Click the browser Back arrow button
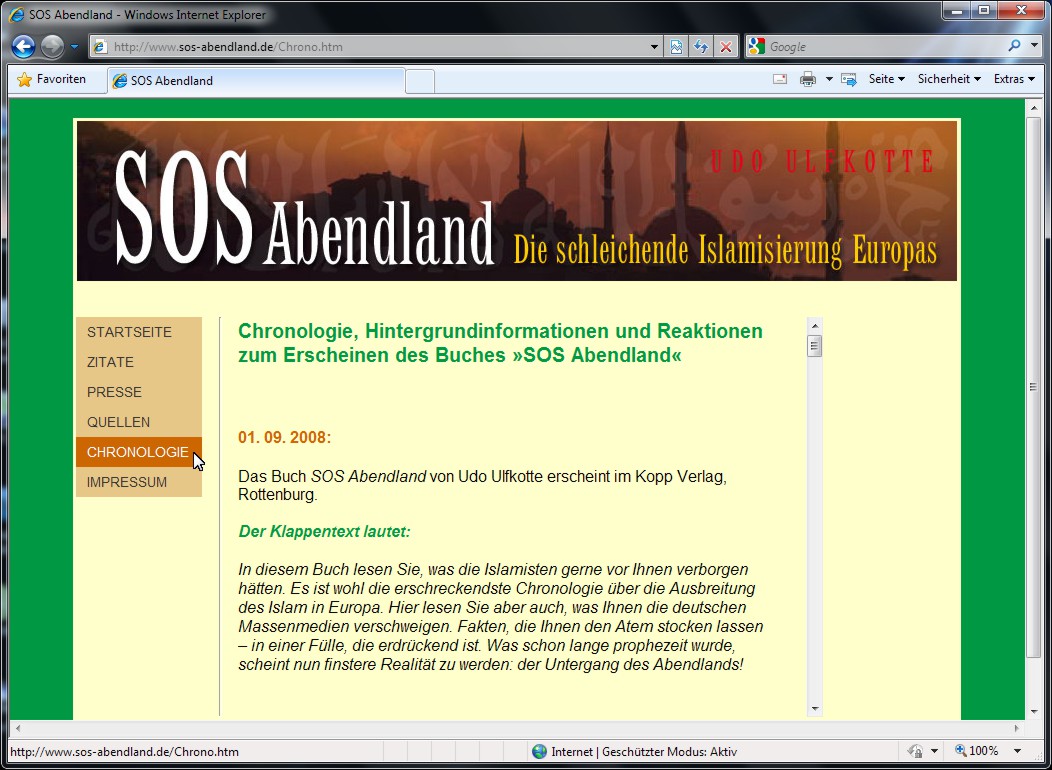This screenshot has height=770, width=1052. (23, 47)
